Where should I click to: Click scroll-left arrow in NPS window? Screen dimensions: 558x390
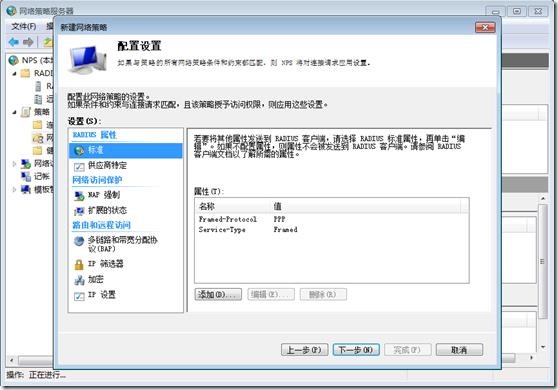12,360
